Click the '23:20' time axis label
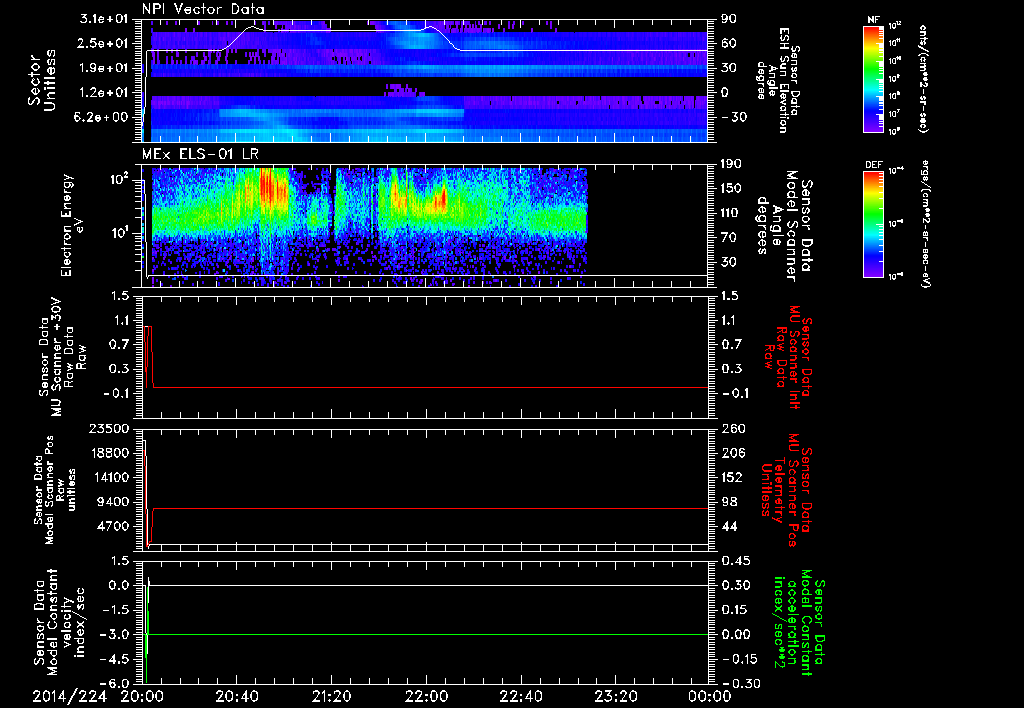1024x708 pixels. [616, 696]
